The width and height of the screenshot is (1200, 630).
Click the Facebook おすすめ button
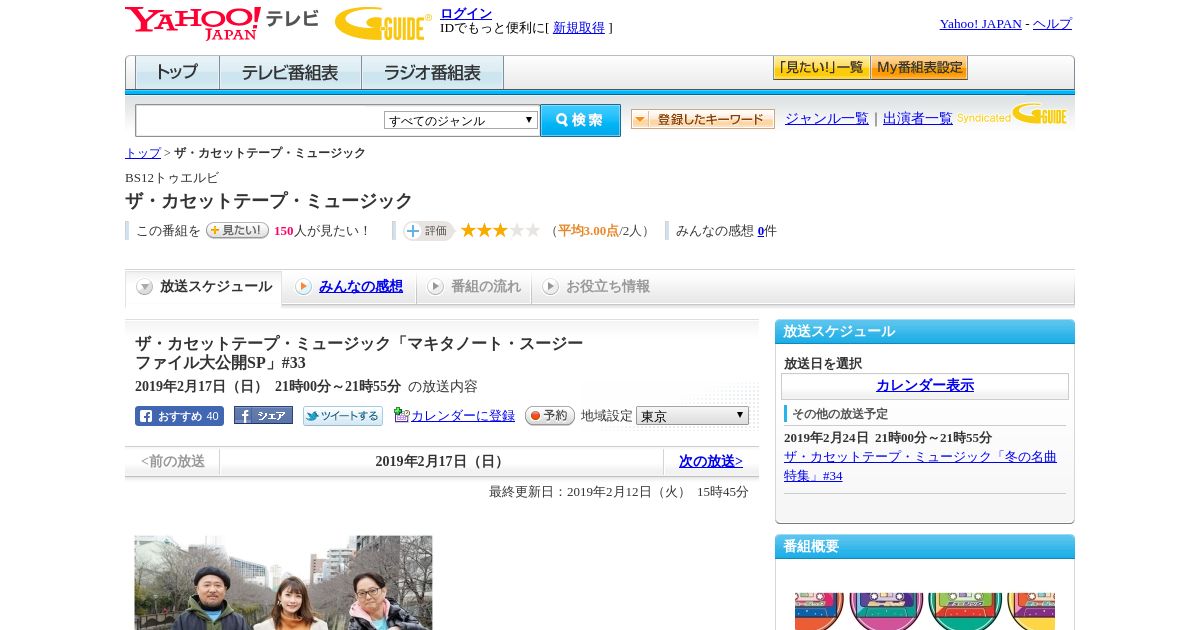click(x=179, y=416)
